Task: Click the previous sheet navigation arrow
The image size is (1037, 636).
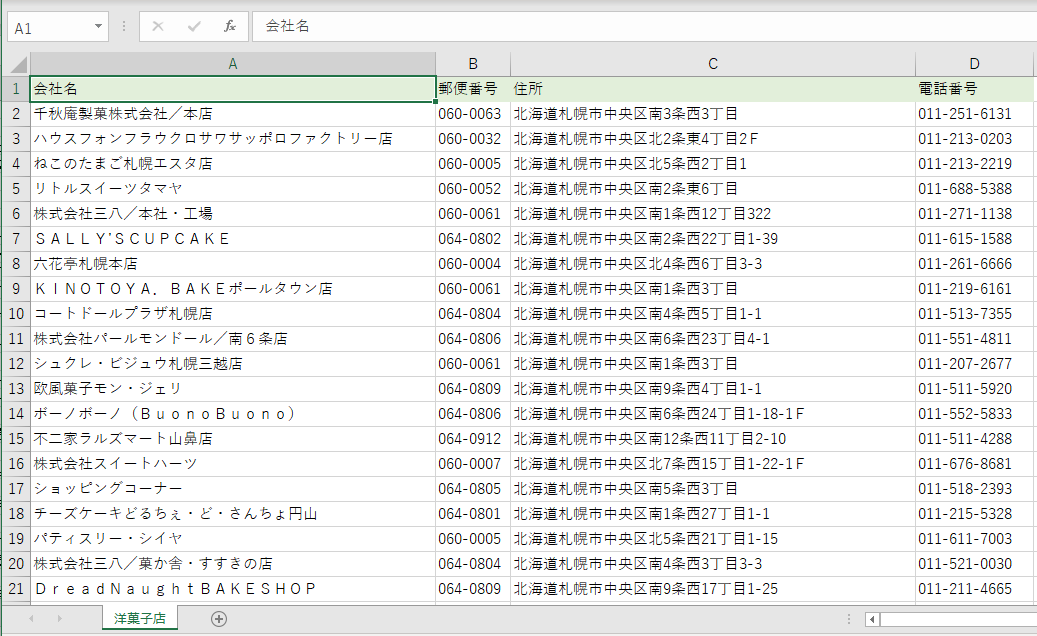Action: pyautogui.click(x=31, y=619)
